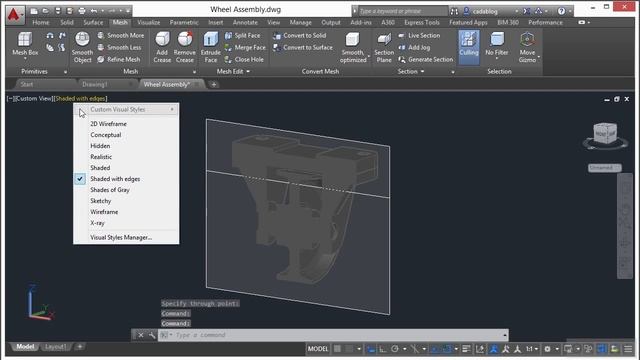Open the annotation scale 1:1 dropdown

[x=531, y=349]
